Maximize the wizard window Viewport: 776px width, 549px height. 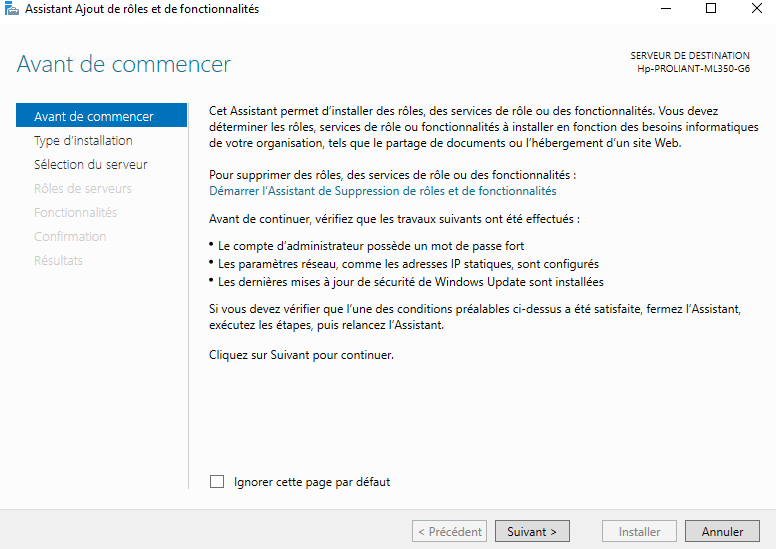click(x=711, y=9)
